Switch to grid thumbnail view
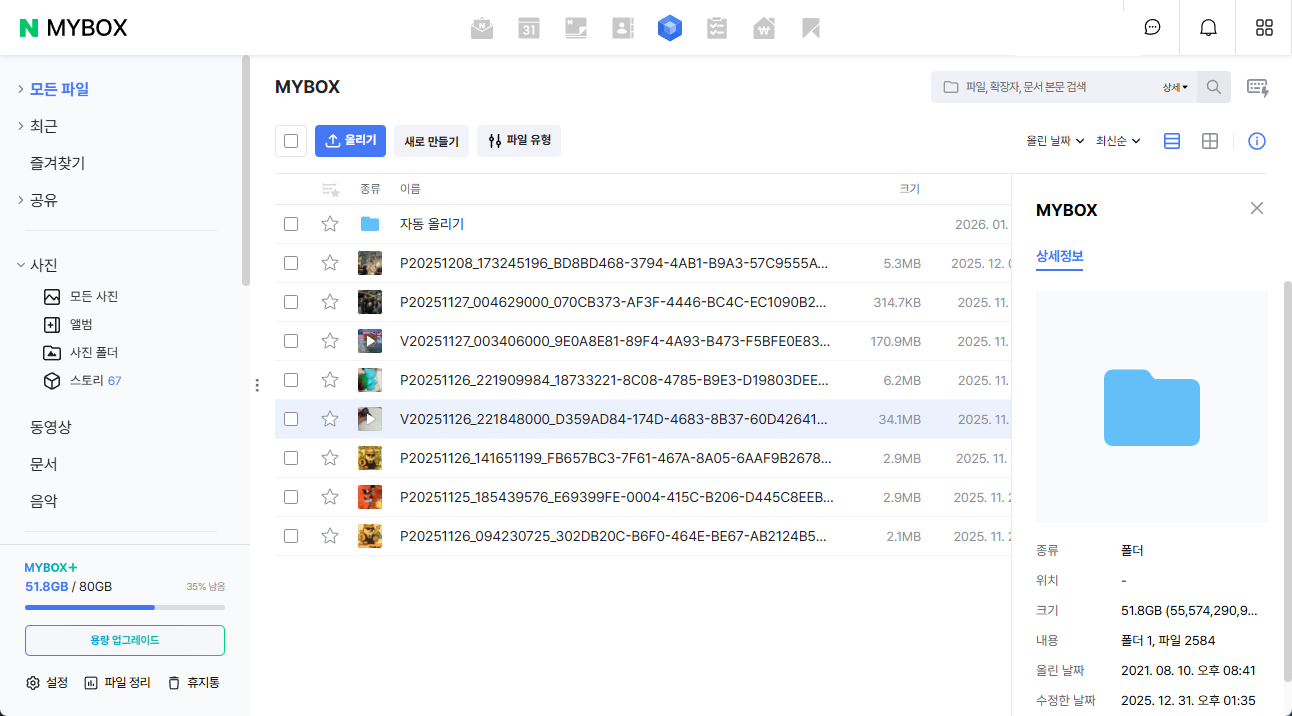Viewport: 1292px width, 716px height. [x=1210, y=141]
